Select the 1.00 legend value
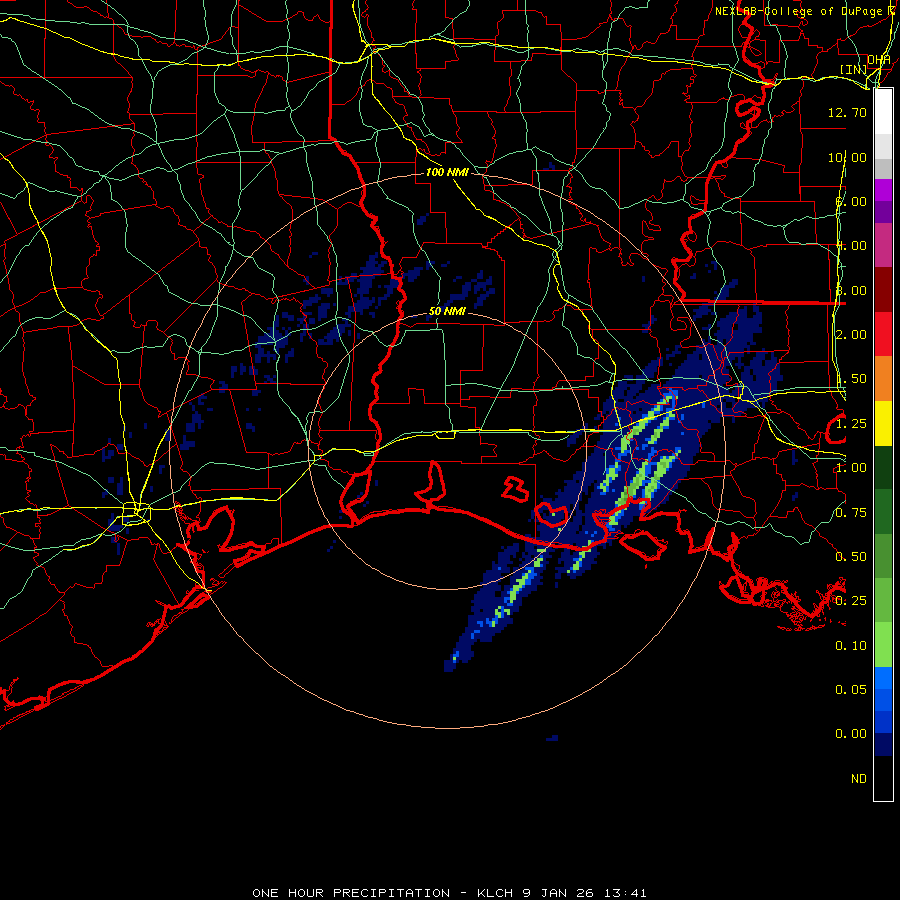Viewport: 900px width, 900px height. pyautogui.click(x=851, y=468)
